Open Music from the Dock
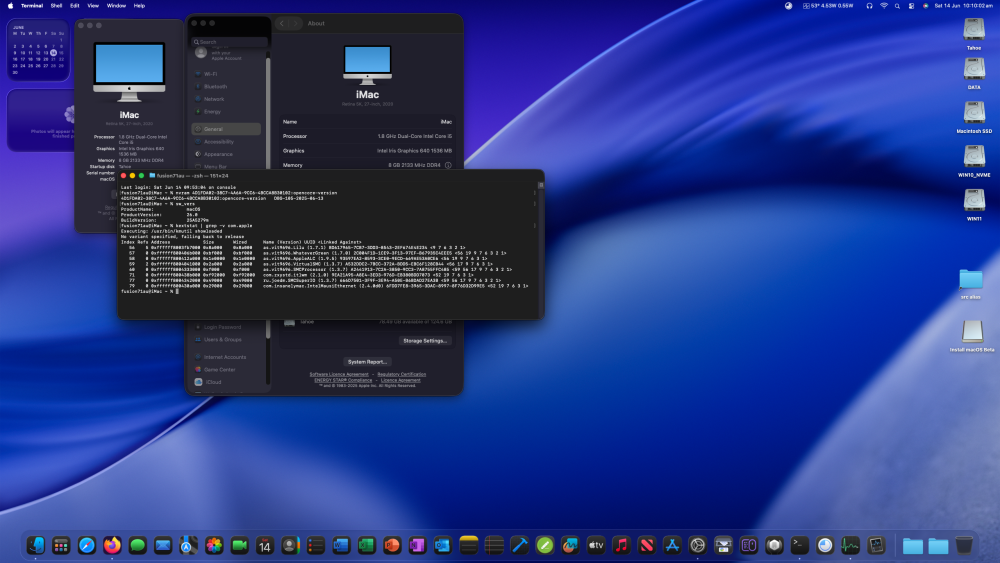The width and height of the screenshot is (1000, 563). pyautogui.click(x=621, y=545)
